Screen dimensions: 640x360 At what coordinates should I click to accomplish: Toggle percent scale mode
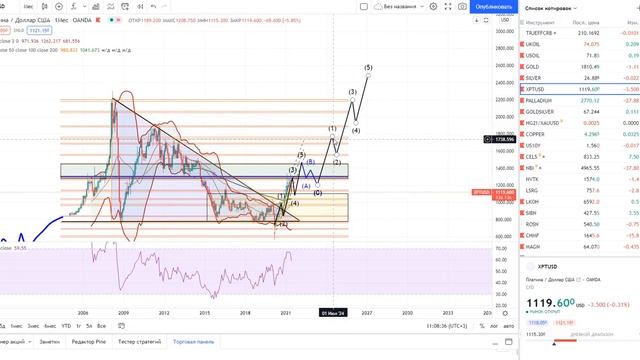482,326
